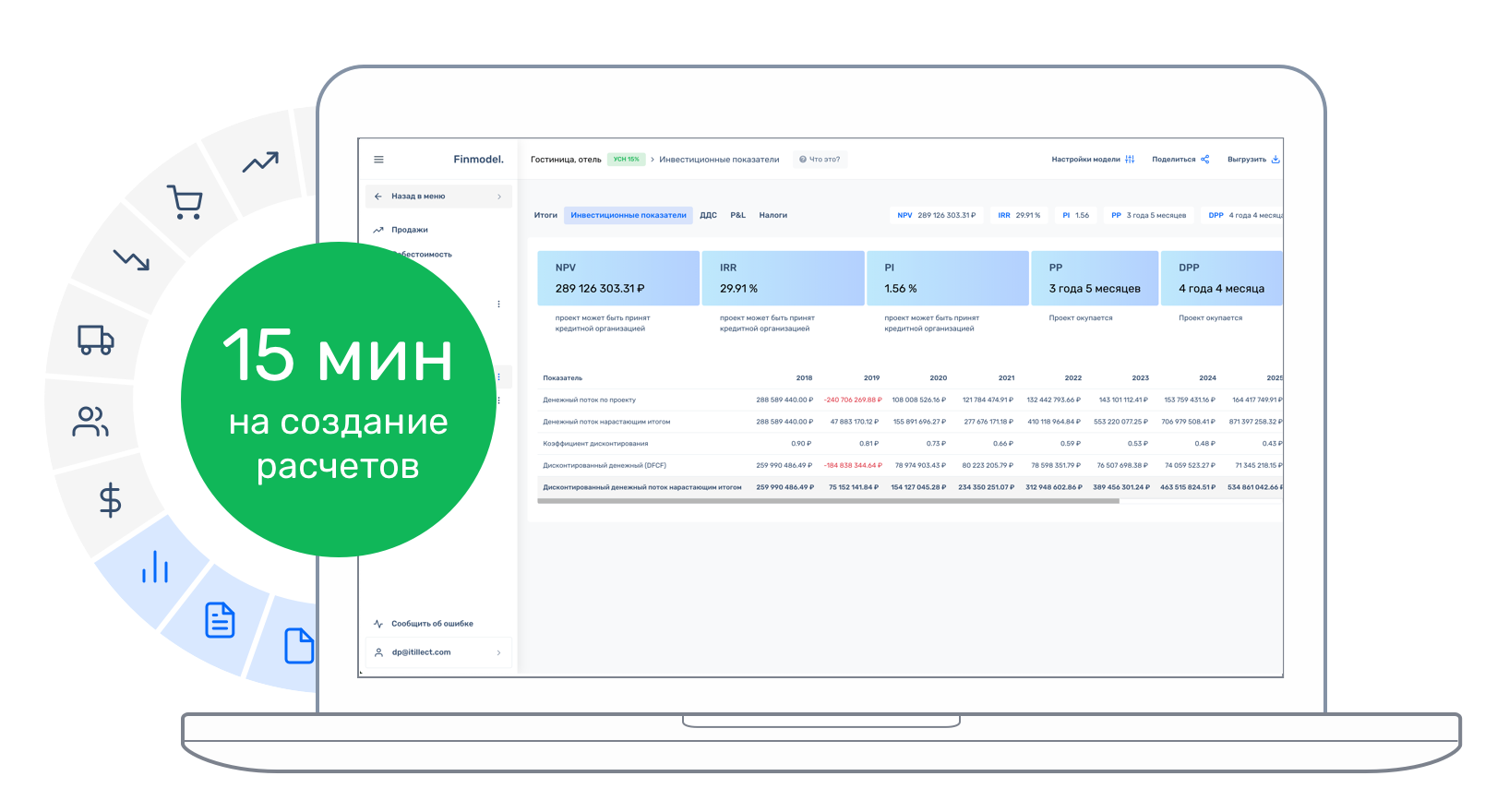1497x812 pixels.
Task: Click the 2022 column header
Action: point(1072,378)
